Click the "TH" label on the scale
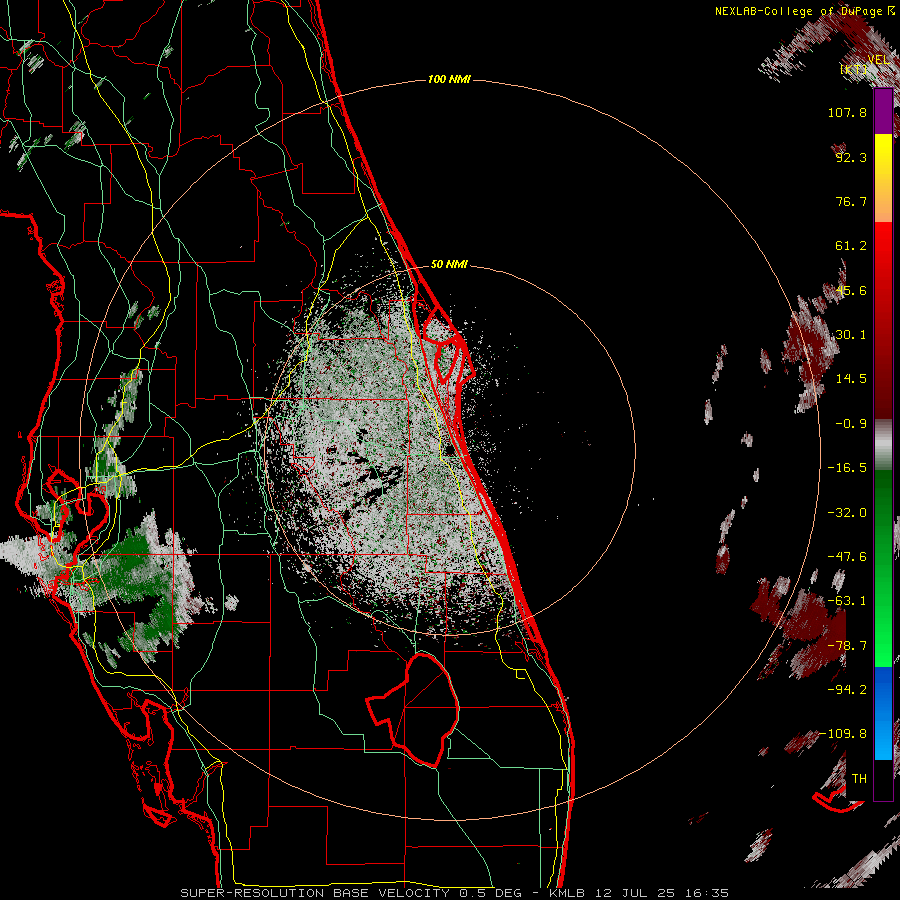This screenshot has height=900, width=900. (x=859, y=779)
